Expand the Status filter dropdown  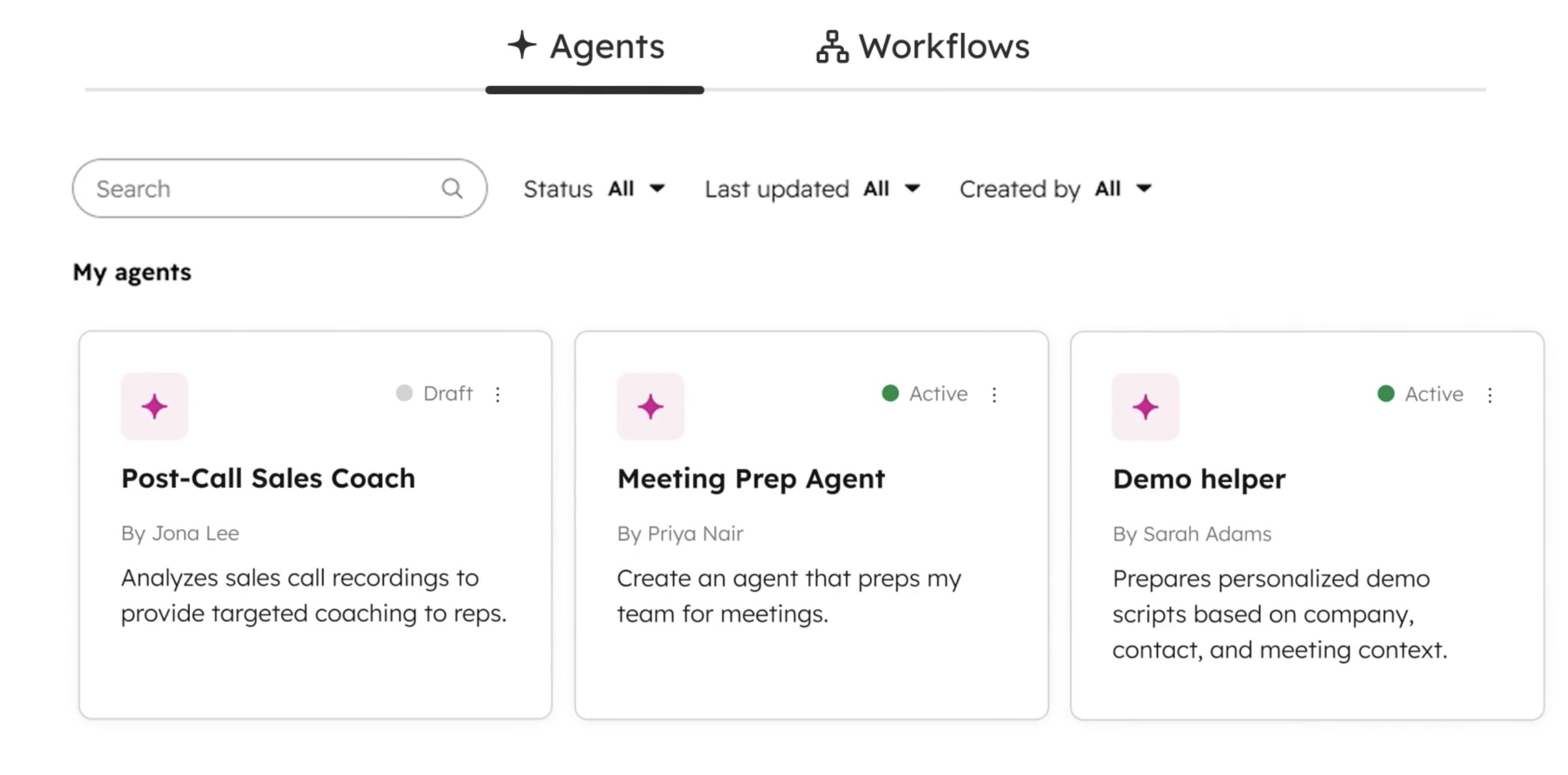594,188
